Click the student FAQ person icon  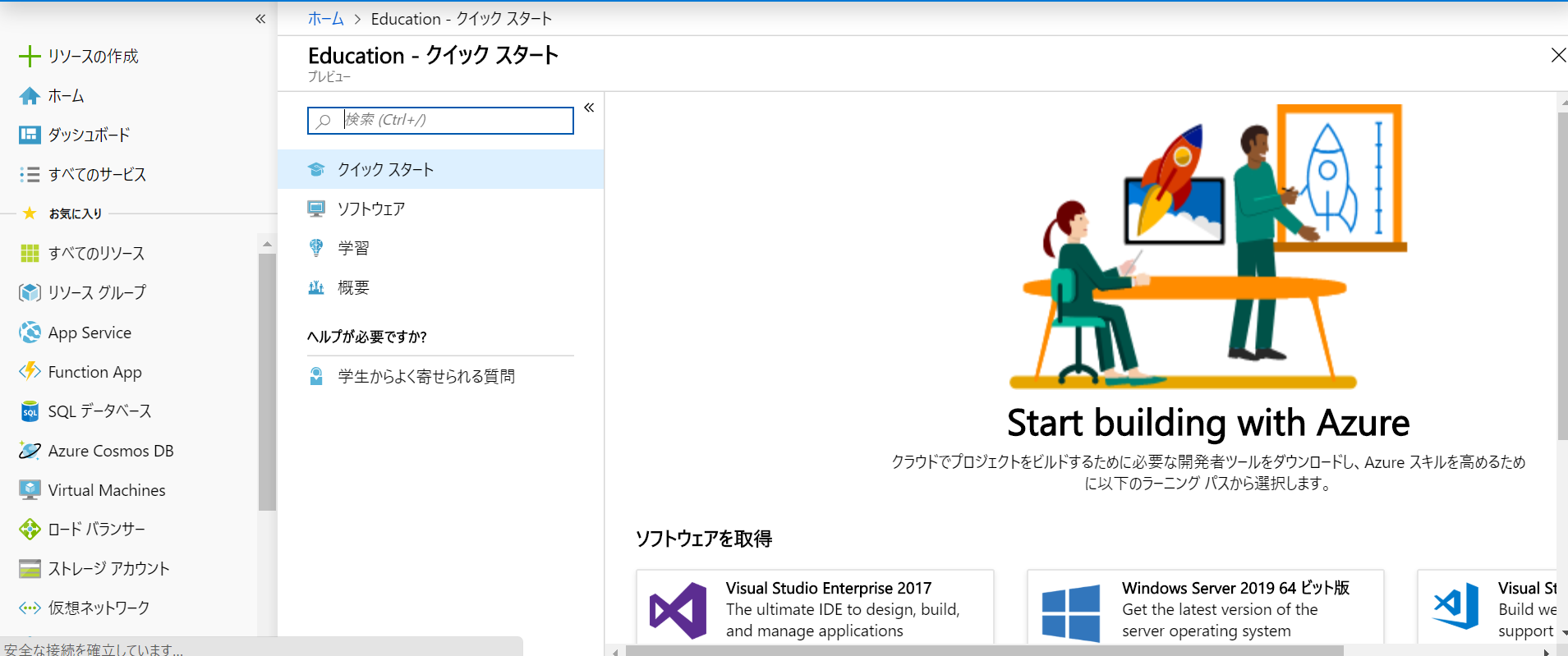316,376
